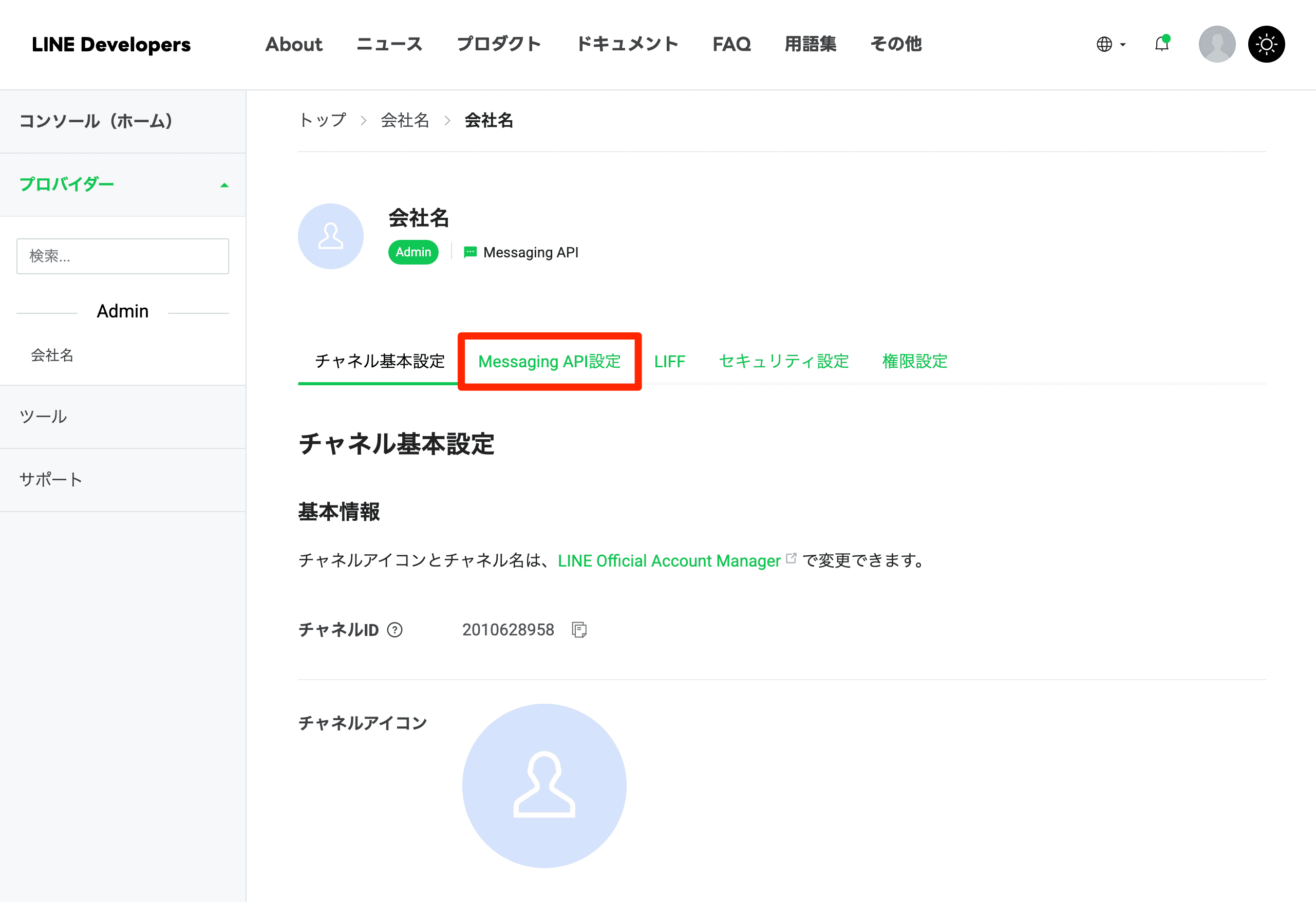Image resolution: width=1316 pixels, height=902 pixels.
Task: Open the プロバイダー sidebar heading
Action: [x=67, y=184]
